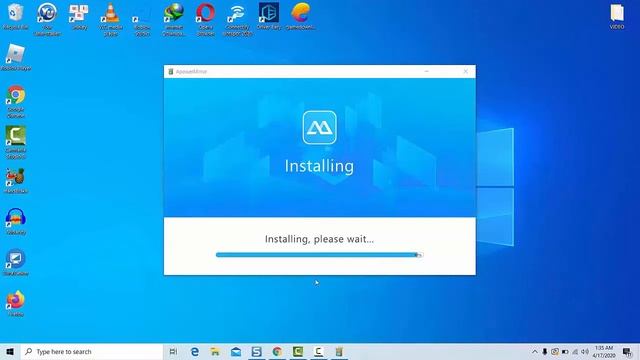Click the microphone tray icon
The image size is (640, 360).
[x=545, y=351]
